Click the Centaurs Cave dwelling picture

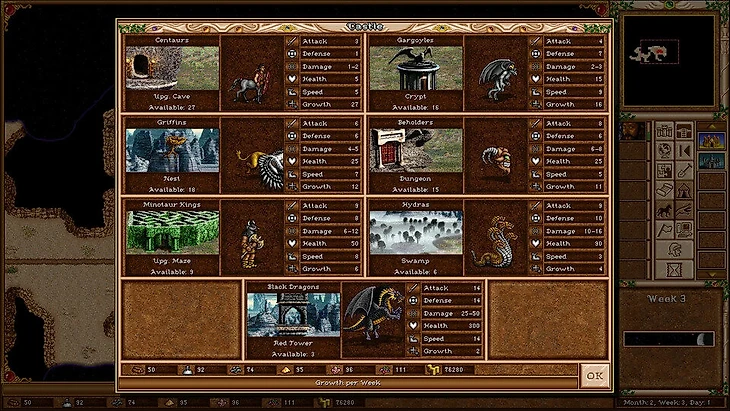(172, 68)
